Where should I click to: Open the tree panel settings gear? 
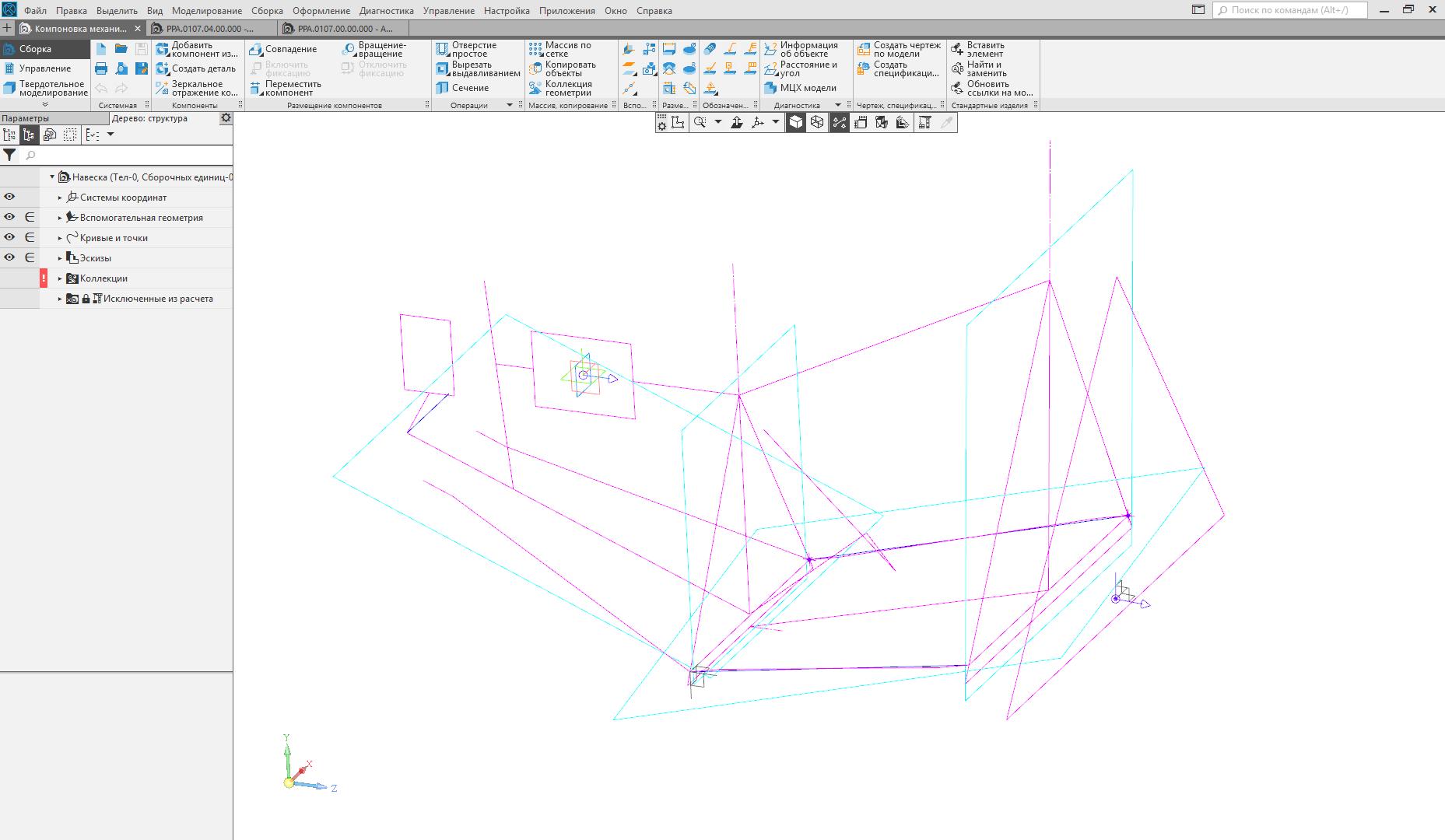[226, 118]
